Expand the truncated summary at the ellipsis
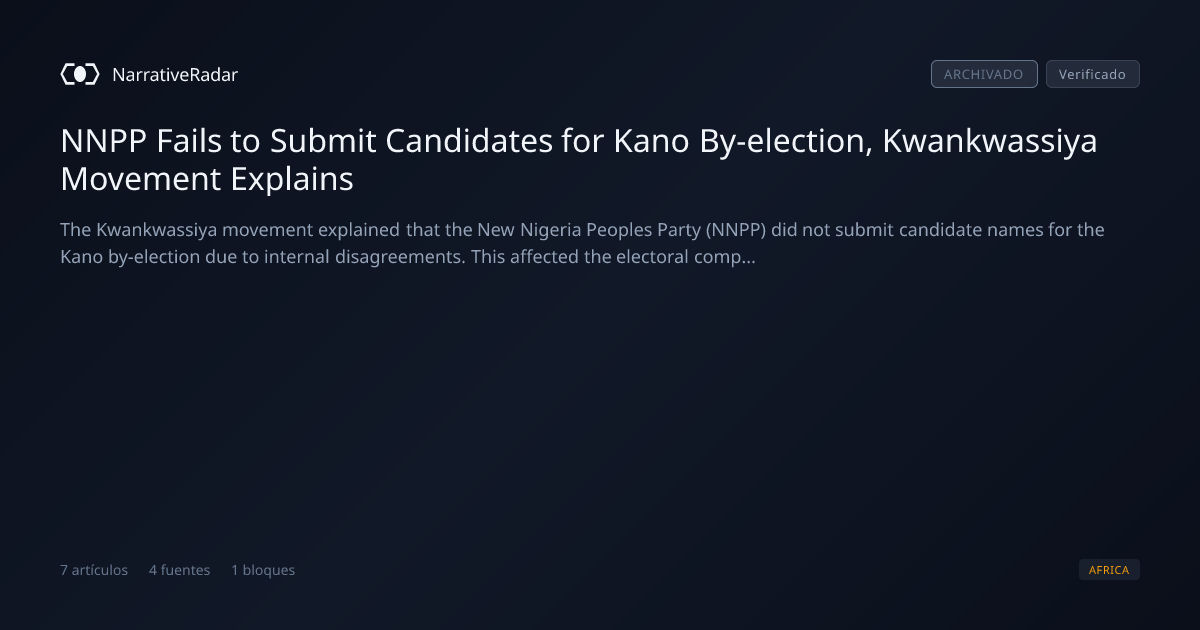Screen dimensions: 1200x630 (x=749, y=258)
